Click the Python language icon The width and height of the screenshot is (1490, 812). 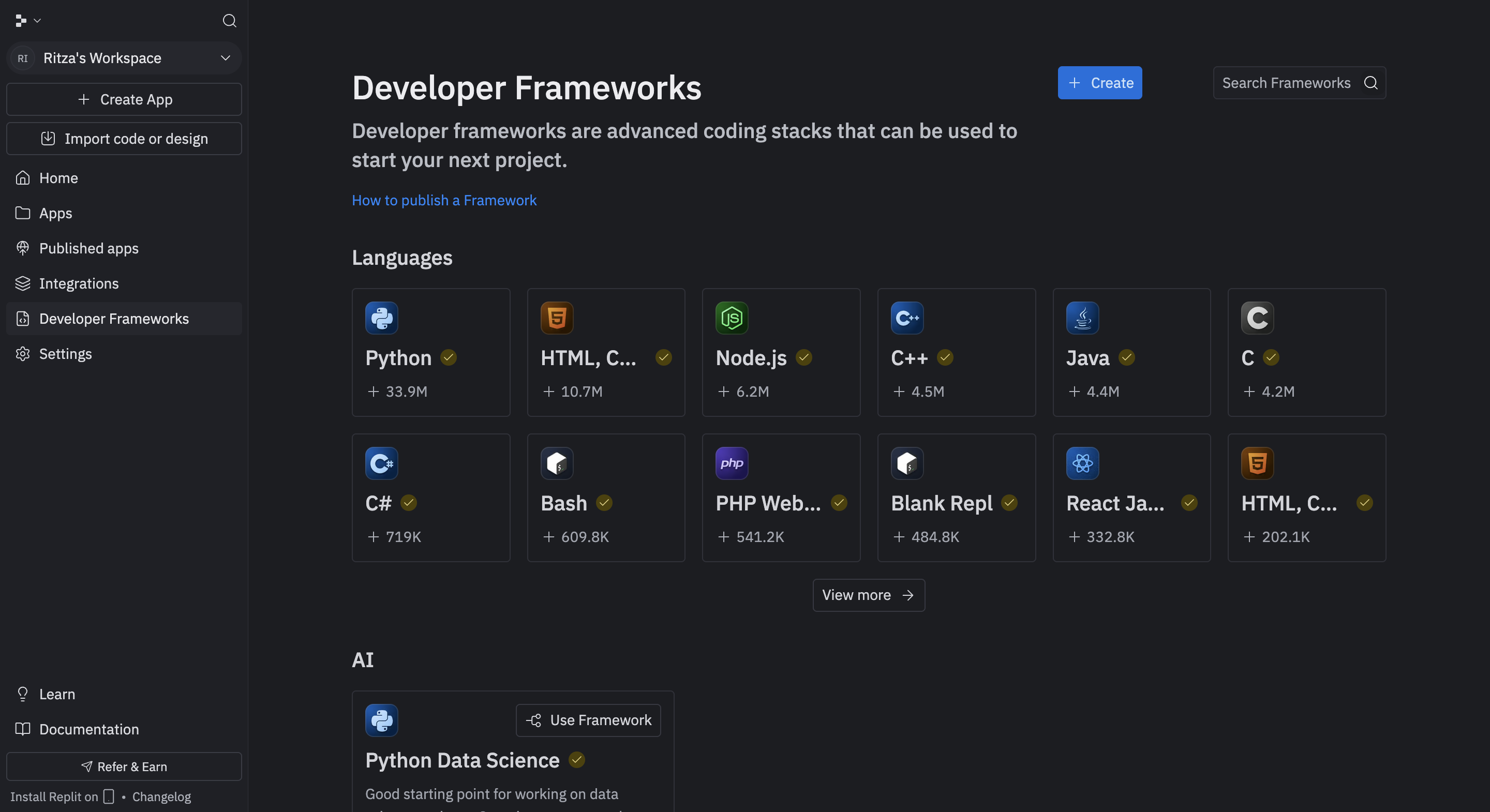pyautogui.click(x=381, y=318)
